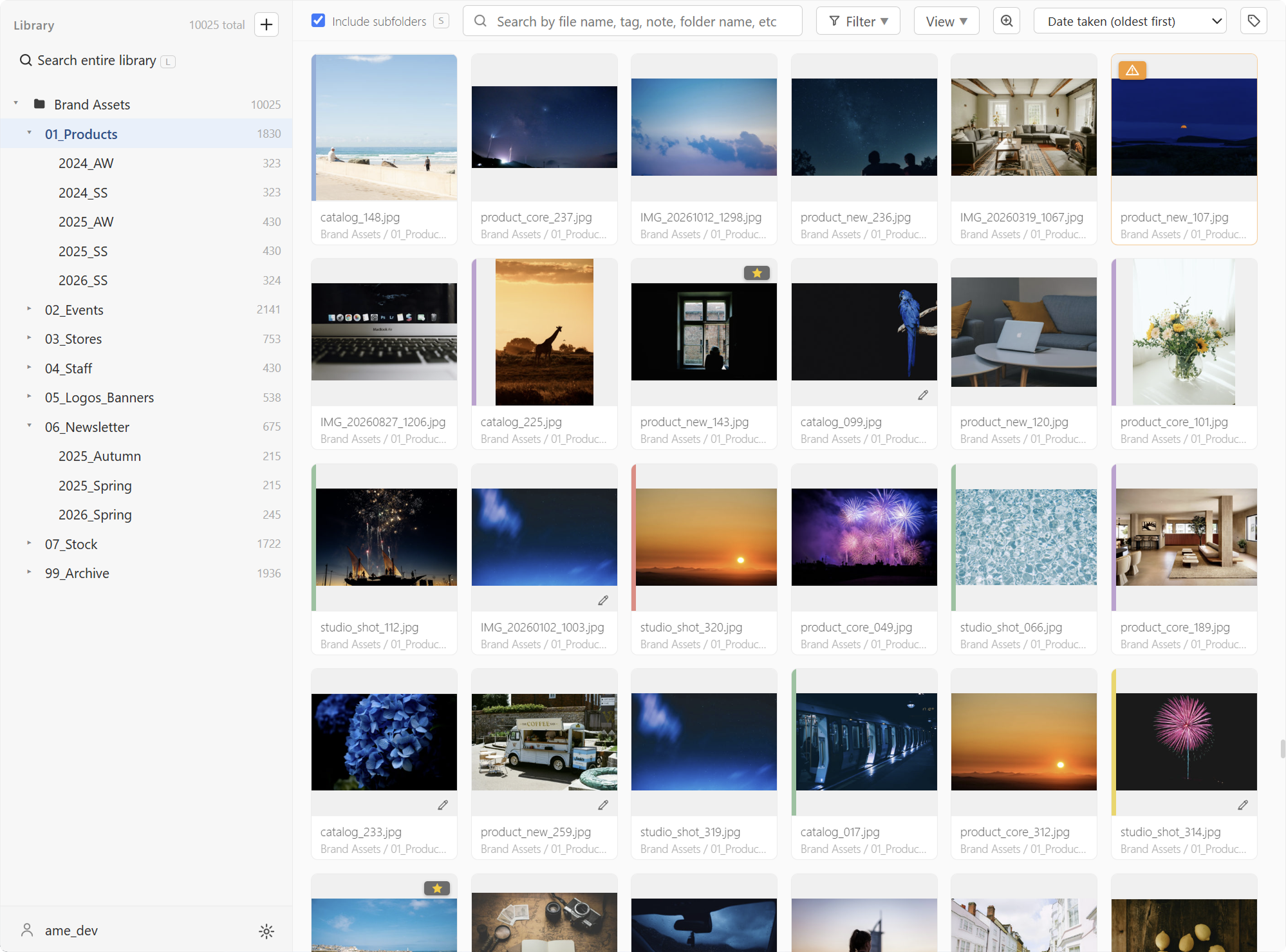Screen dimensions: 1286x952
Task: Select the catalog_233.jpg hydrangea thumbnail
Action: click(x=384, y=742)
